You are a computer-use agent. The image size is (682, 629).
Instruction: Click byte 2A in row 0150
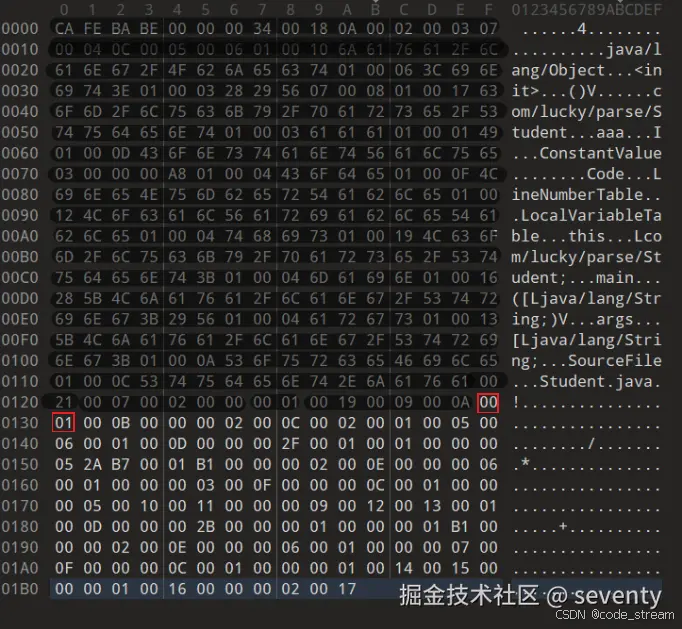coord(92,465)
